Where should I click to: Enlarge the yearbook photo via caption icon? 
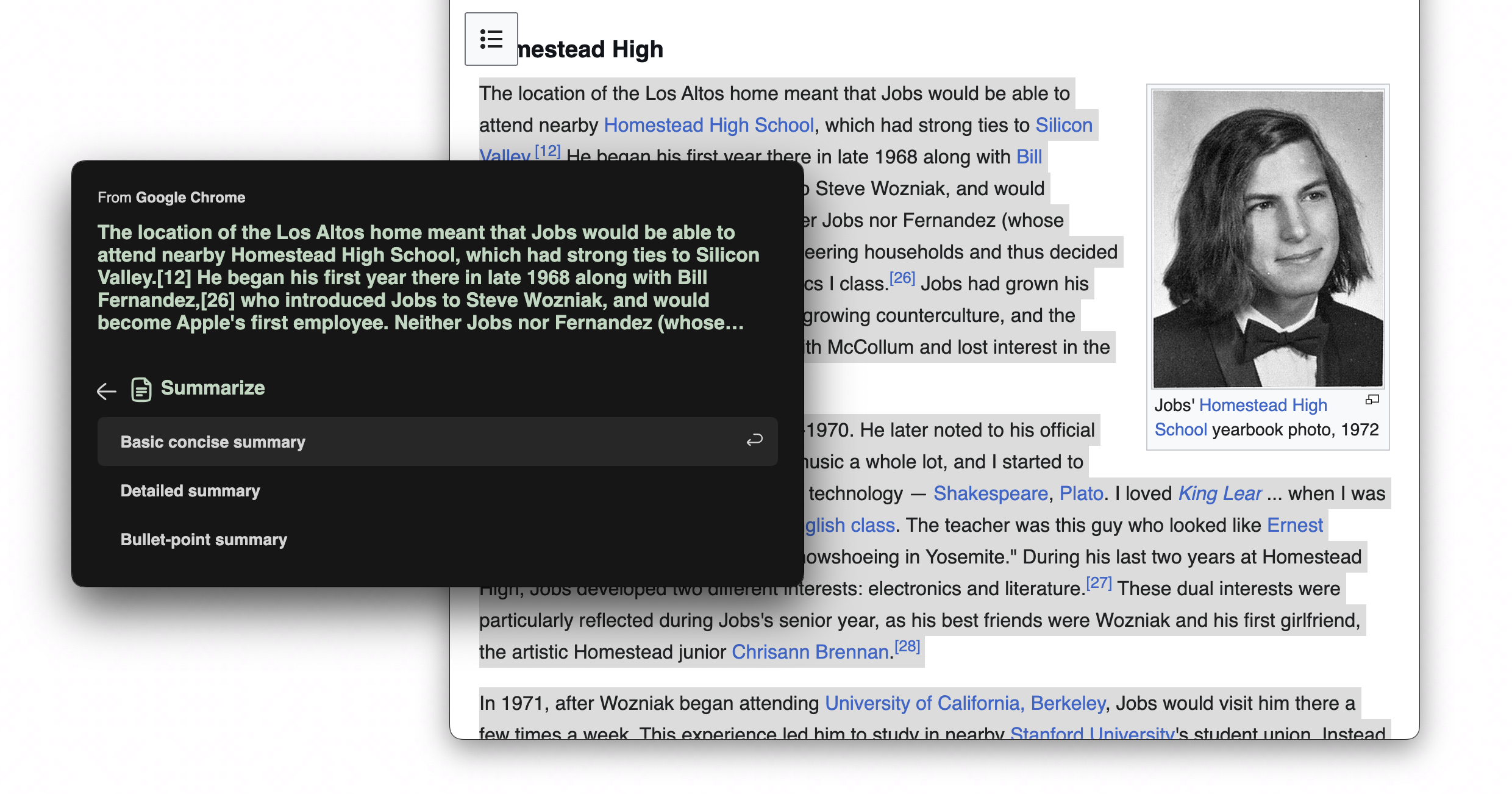1372,400
